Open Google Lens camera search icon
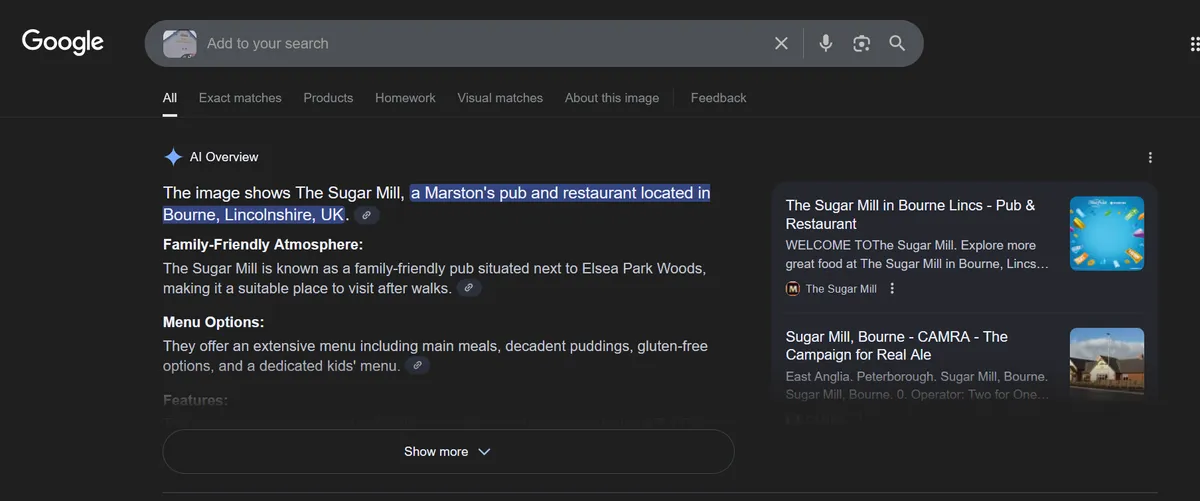1200x501 pixels. coord(861,43)
